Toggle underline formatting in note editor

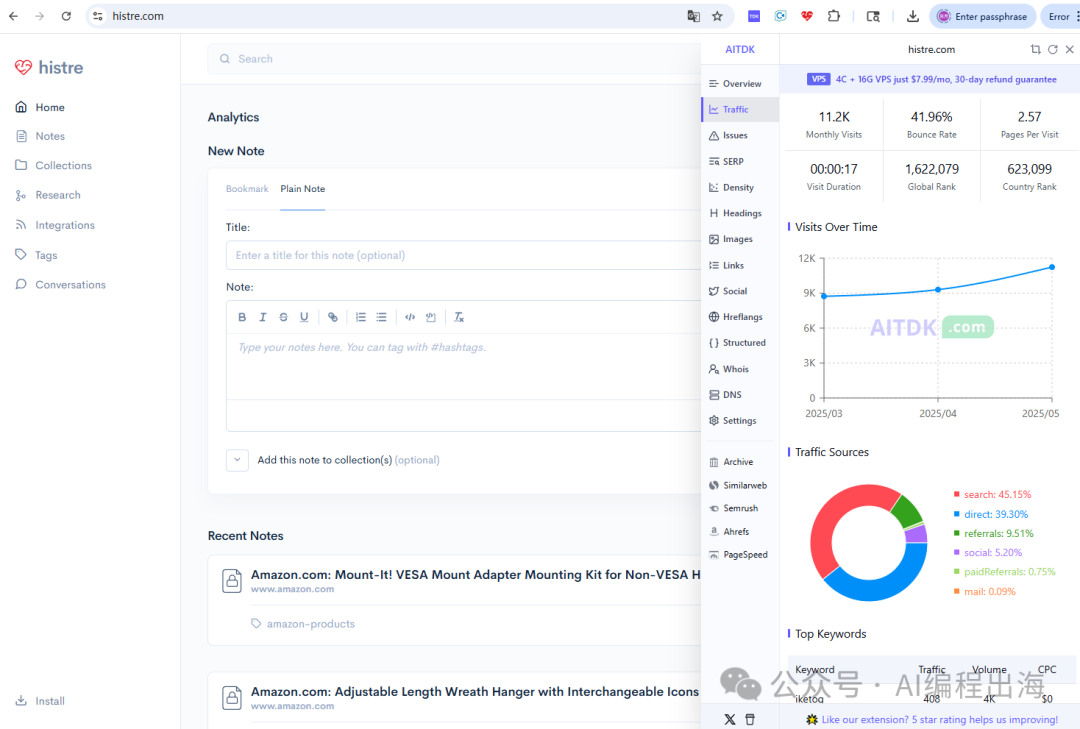304,317
